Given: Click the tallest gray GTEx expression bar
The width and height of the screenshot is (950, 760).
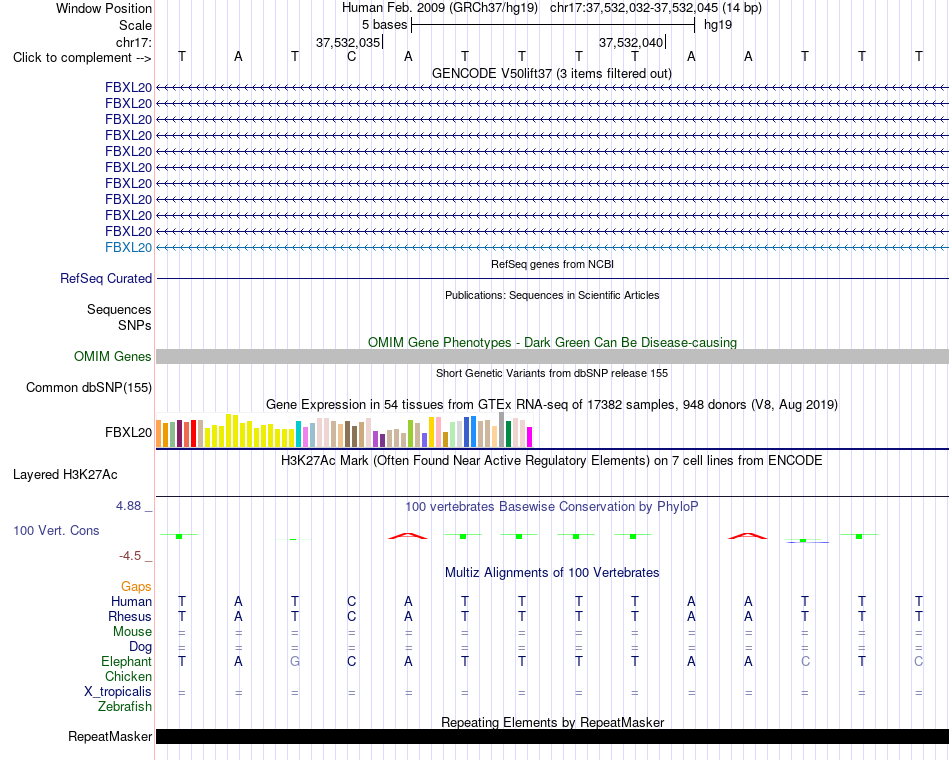Looking at the screenshot, I should coord(502,430).
